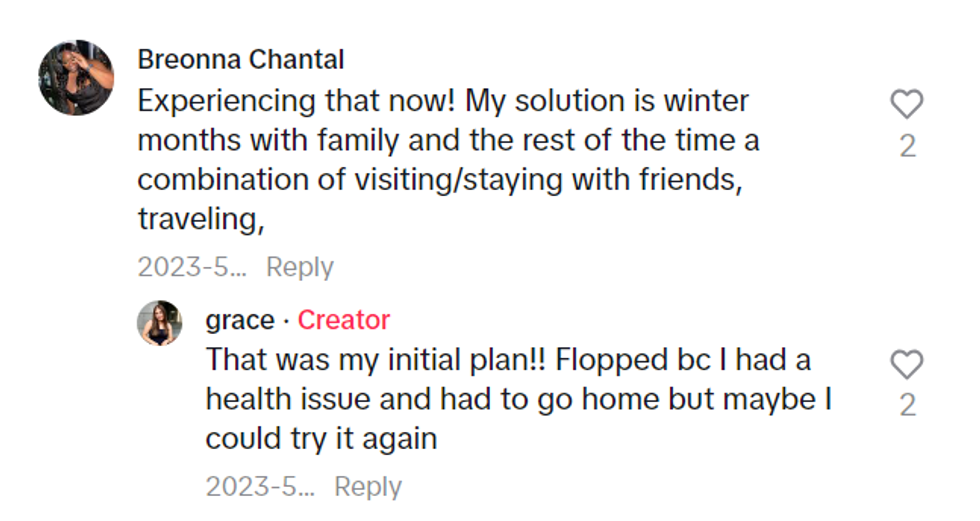Click the Creator badge next to grace
The width and height of the screenshot is (980, 521).
click(343, 320)
